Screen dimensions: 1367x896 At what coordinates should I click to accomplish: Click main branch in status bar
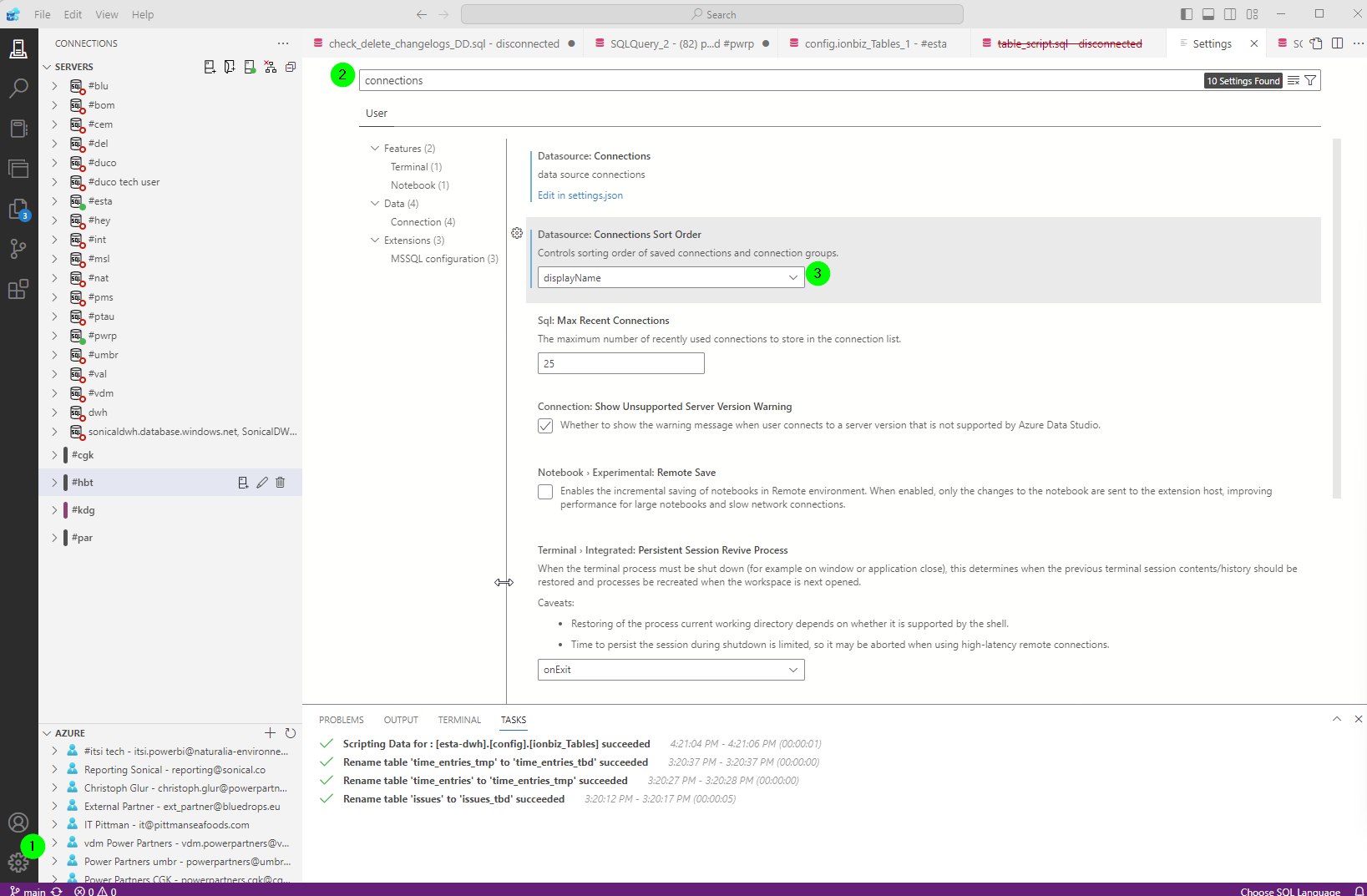[x=28, y=891]
